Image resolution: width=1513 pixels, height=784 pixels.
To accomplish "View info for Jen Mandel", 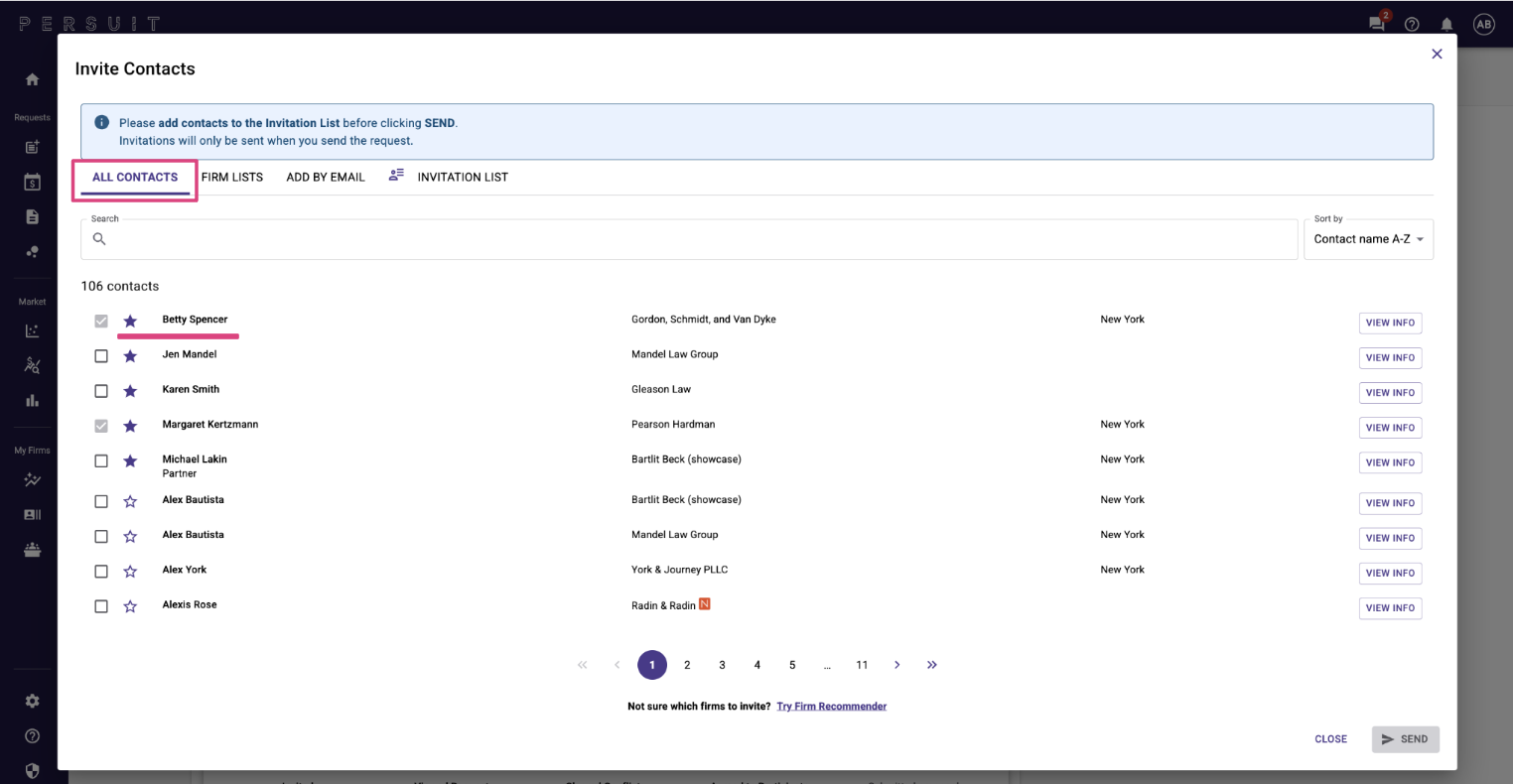I will pyautogui.click(x=1390, y=357).
